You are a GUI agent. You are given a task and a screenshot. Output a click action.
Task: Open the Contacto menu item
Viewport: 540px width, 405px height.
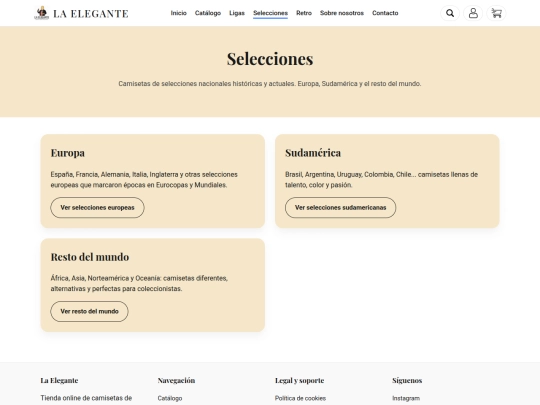click(x=385, y=13)
